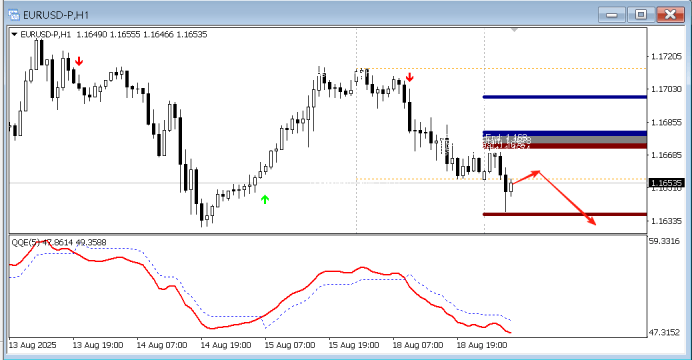This screenshot has width=692, height=360.
Task: Select the lower dark red level line
Action: (x=565, y=214)
